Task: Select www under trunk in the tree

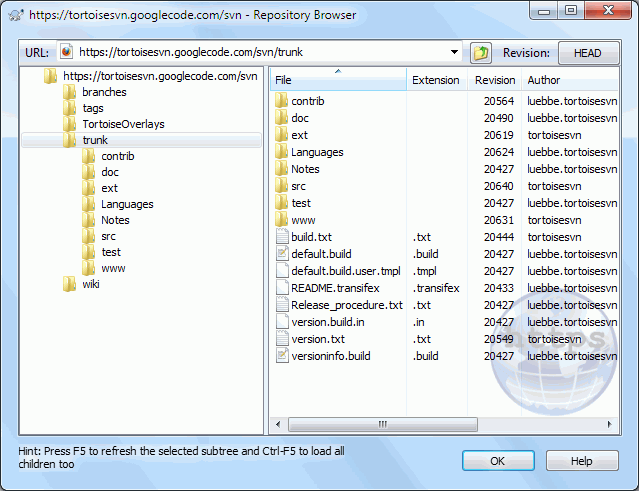Action: [x=113, y=268]
